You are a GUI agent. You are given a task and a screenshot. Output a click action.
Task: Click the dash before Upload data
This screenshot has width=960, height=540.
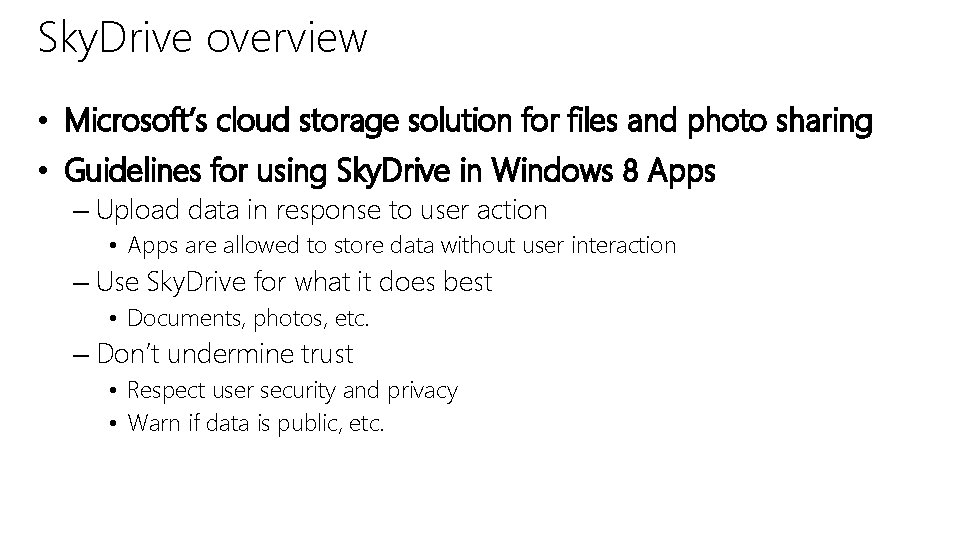coord(81,212)
